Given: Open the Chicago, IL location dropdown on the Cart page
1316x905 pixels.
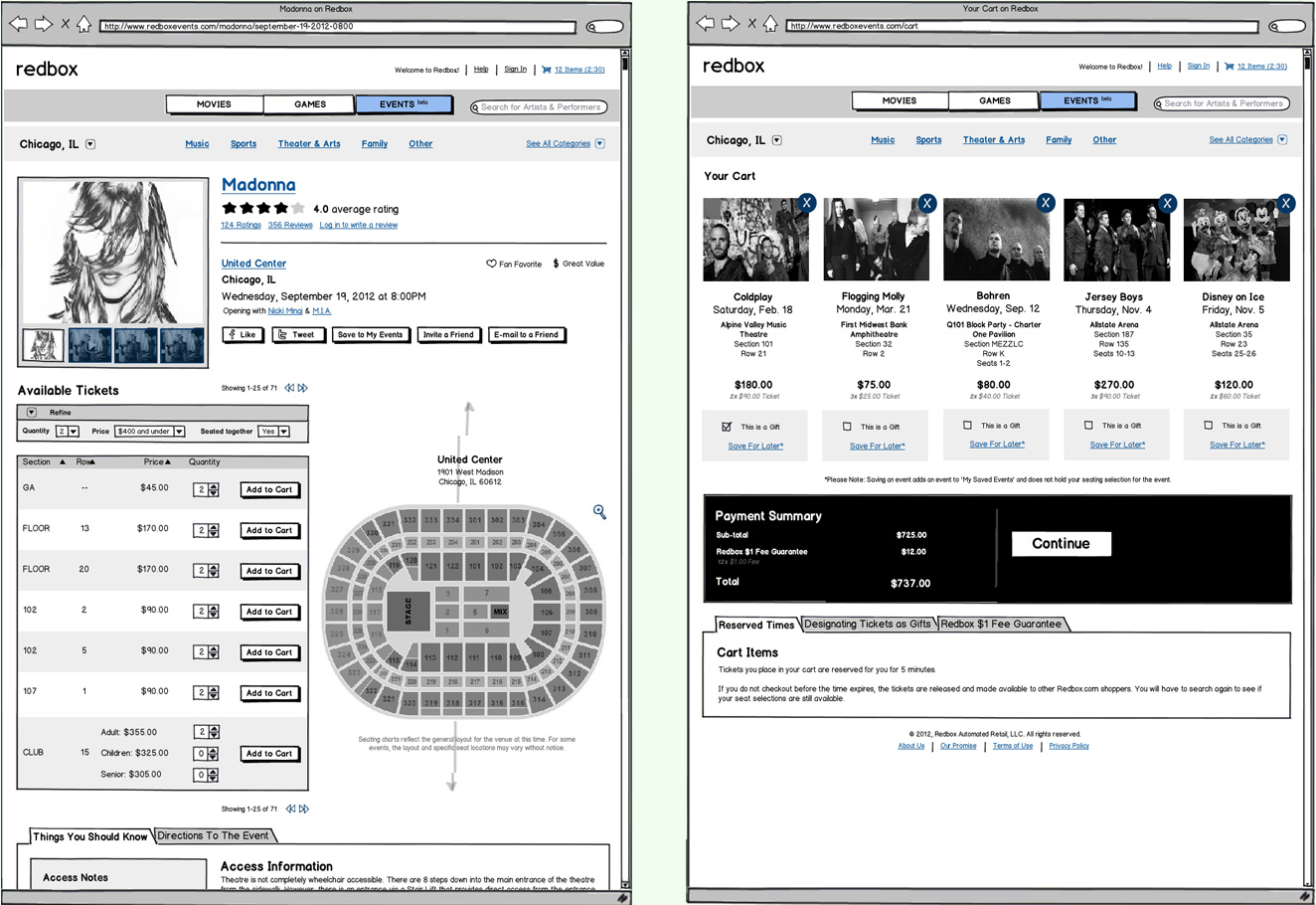Looking at the screenshot, I should (x=777, y=140).
